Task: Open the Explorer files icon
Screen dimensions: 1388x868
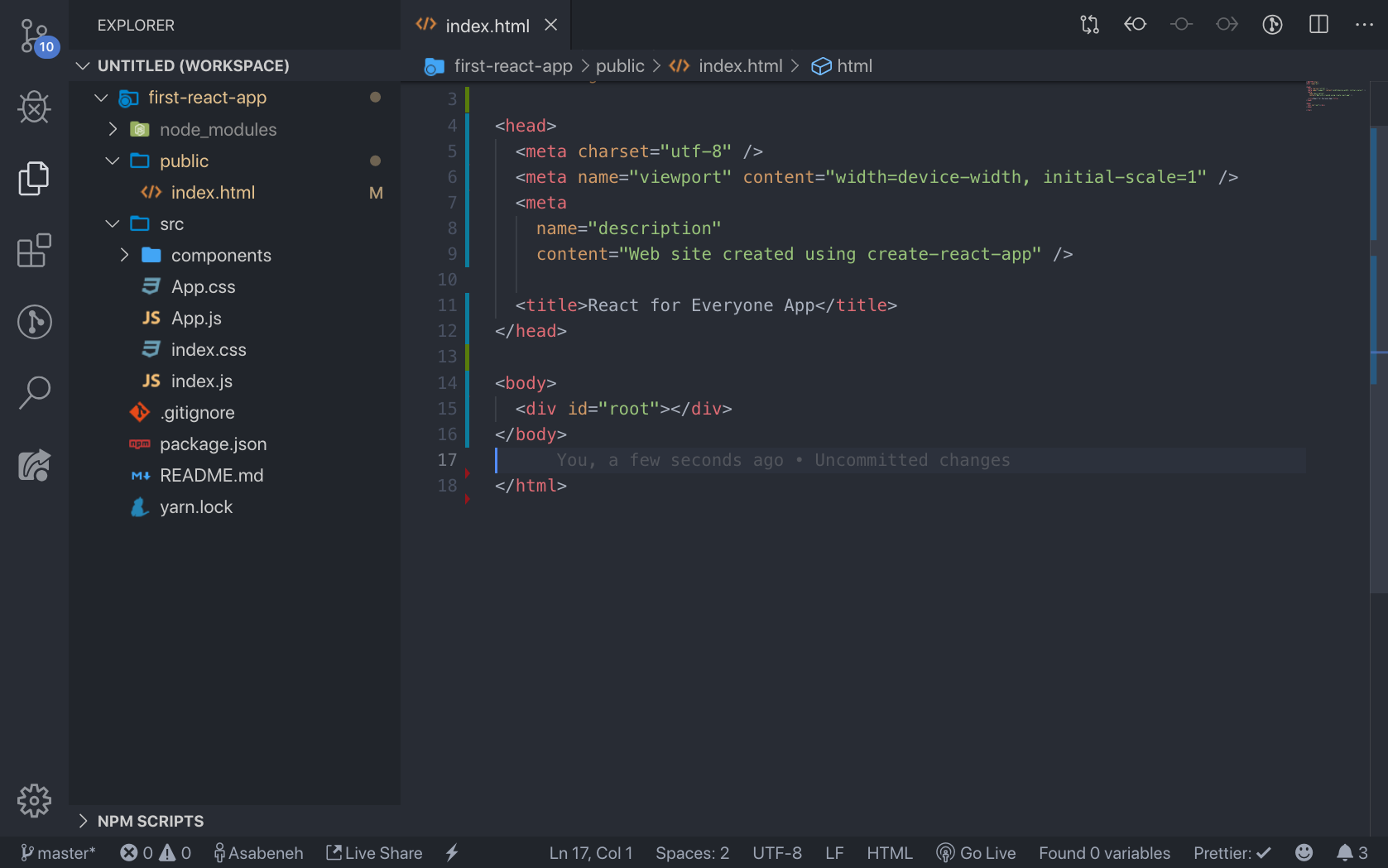Action: click(x=35, y=178)
